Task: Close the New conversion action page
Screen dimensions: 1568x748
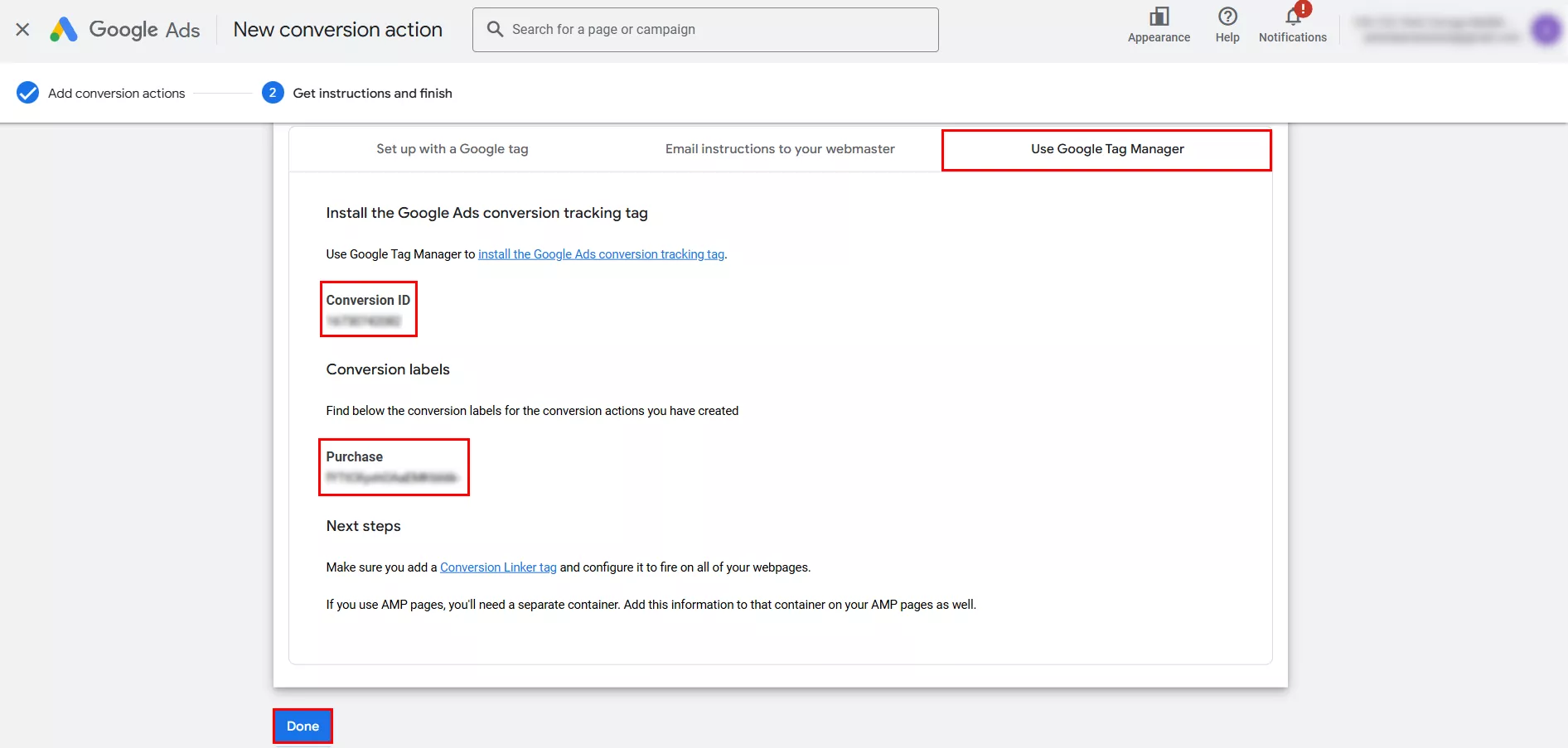Action: [x=23, y=30]
